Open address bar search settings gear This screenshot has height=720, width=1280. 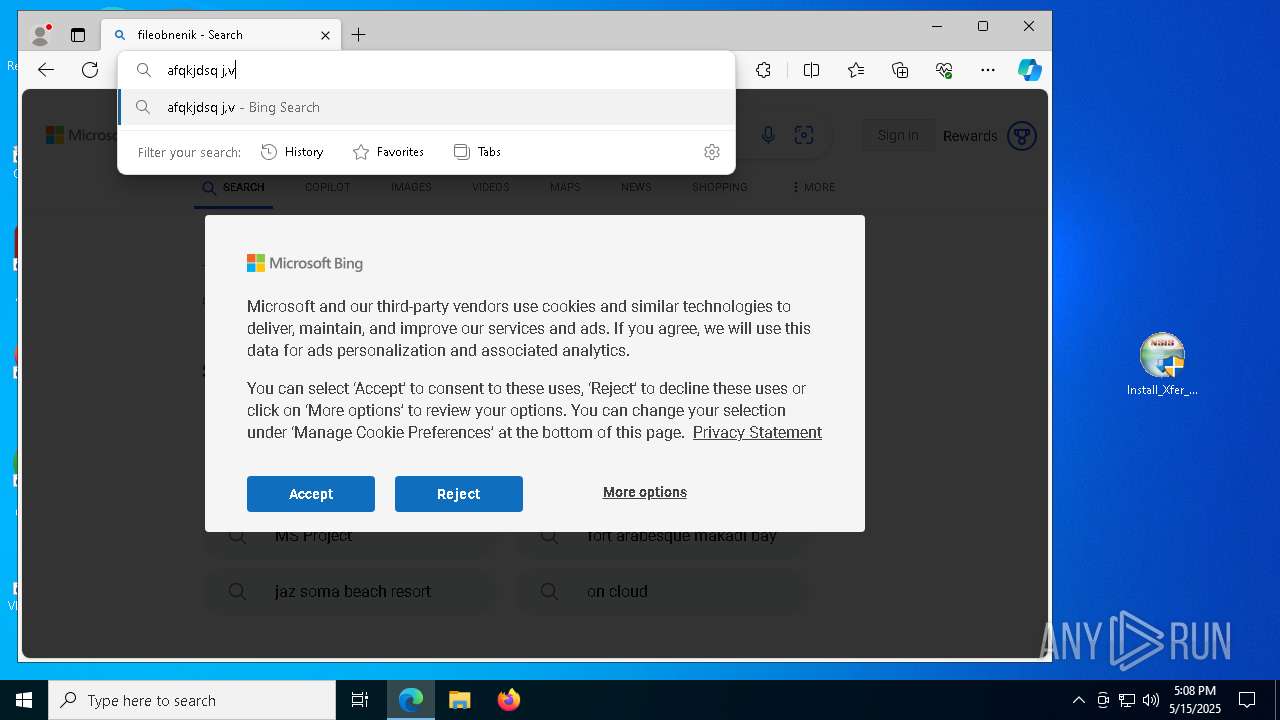[x=712, y=152]
